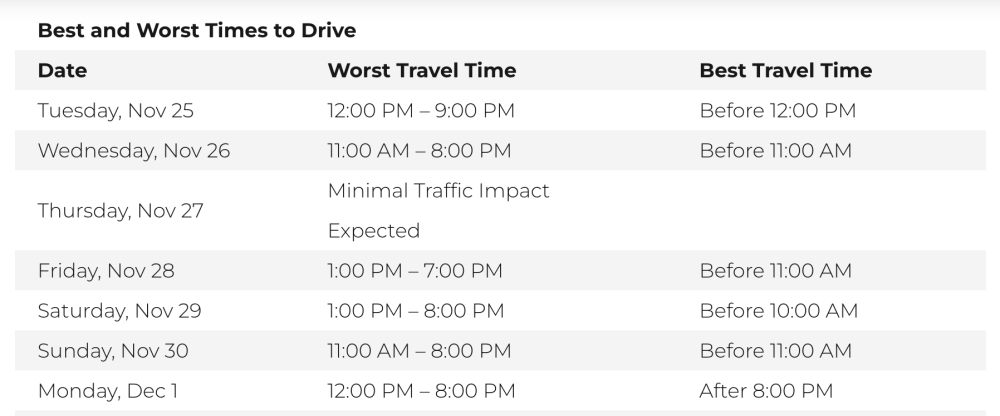
Task: Select the "Wednesday, Nov 26" date cell
Action: (133, 150)
